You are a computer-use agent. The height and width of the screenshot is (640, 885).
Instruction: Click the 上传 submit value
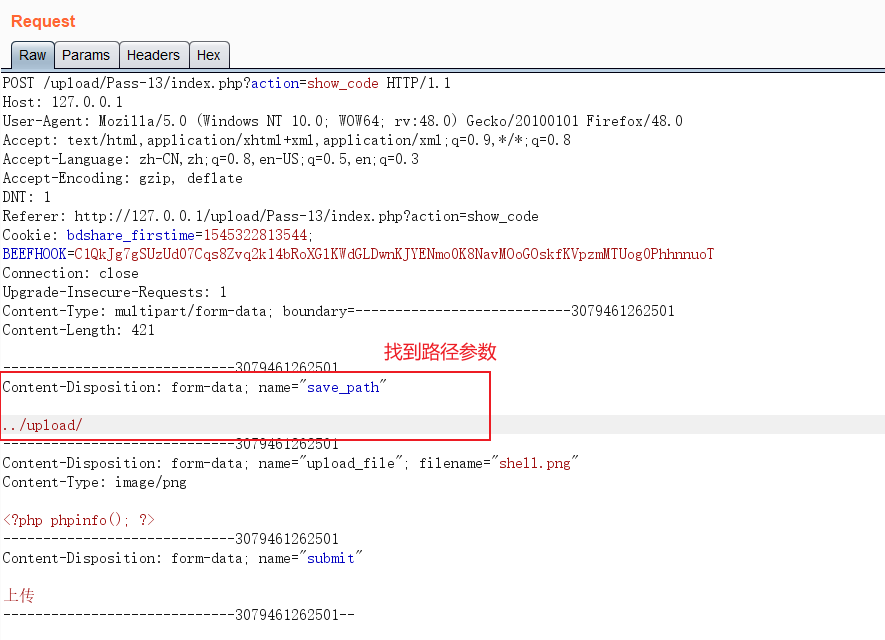[19, 595]
